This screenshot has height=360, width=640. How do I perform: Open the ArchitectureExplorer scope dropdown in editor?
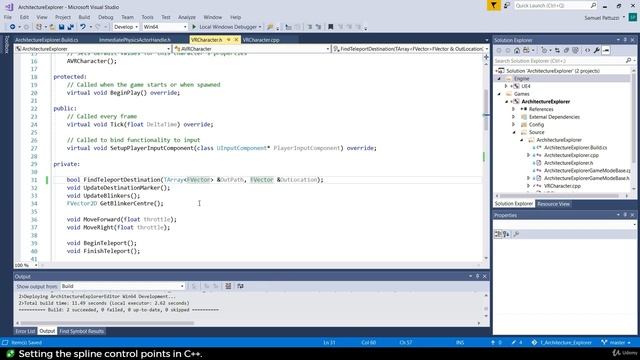tap(93, 49)
